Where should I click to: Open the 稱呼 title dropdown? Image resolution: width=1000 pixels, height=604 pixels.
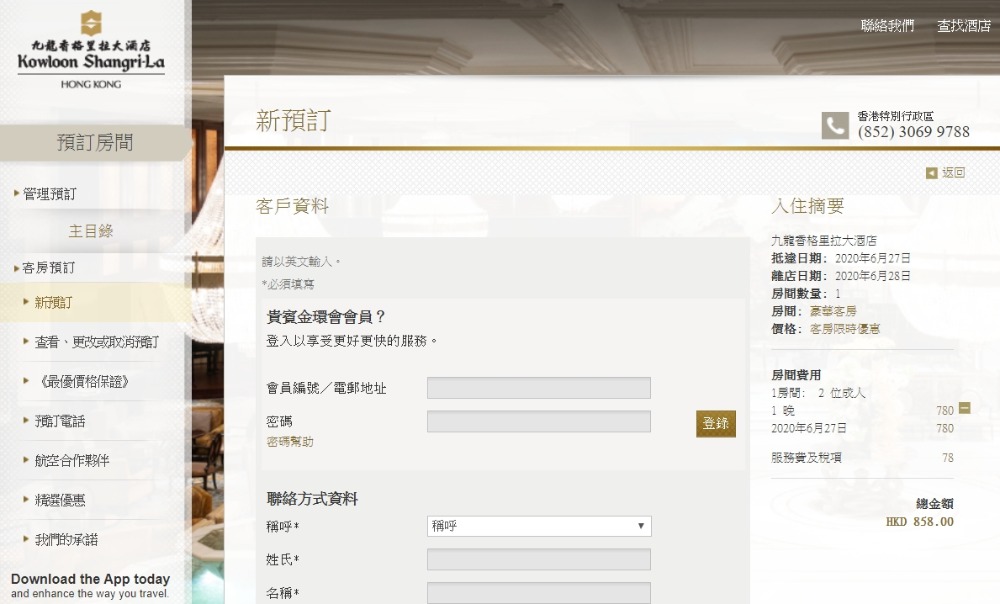538,526
